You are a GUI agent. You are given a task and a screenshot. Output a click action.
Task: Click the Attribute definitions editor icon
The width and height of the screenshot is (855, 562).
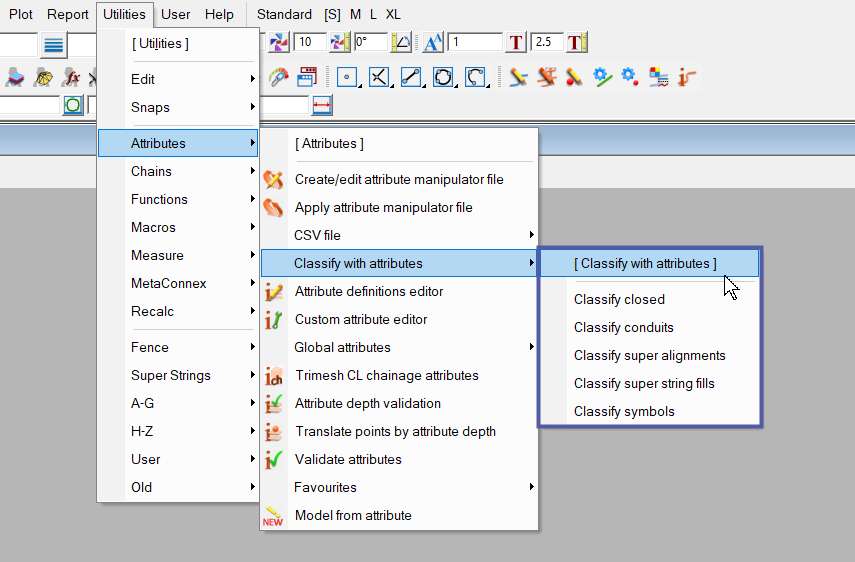click(273, 292)
